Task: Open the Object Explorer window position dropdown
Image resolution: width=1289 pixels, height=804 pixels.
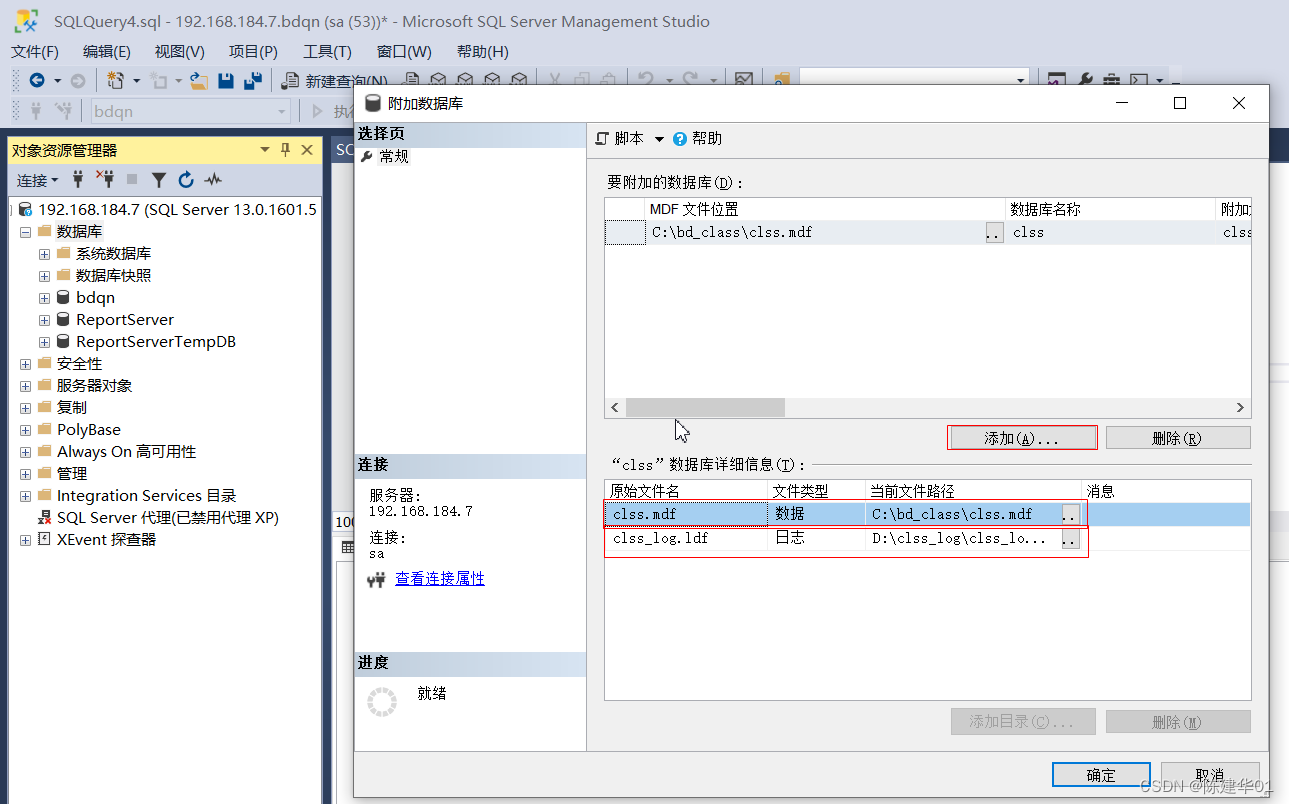Action: click(x=265, y=150)
